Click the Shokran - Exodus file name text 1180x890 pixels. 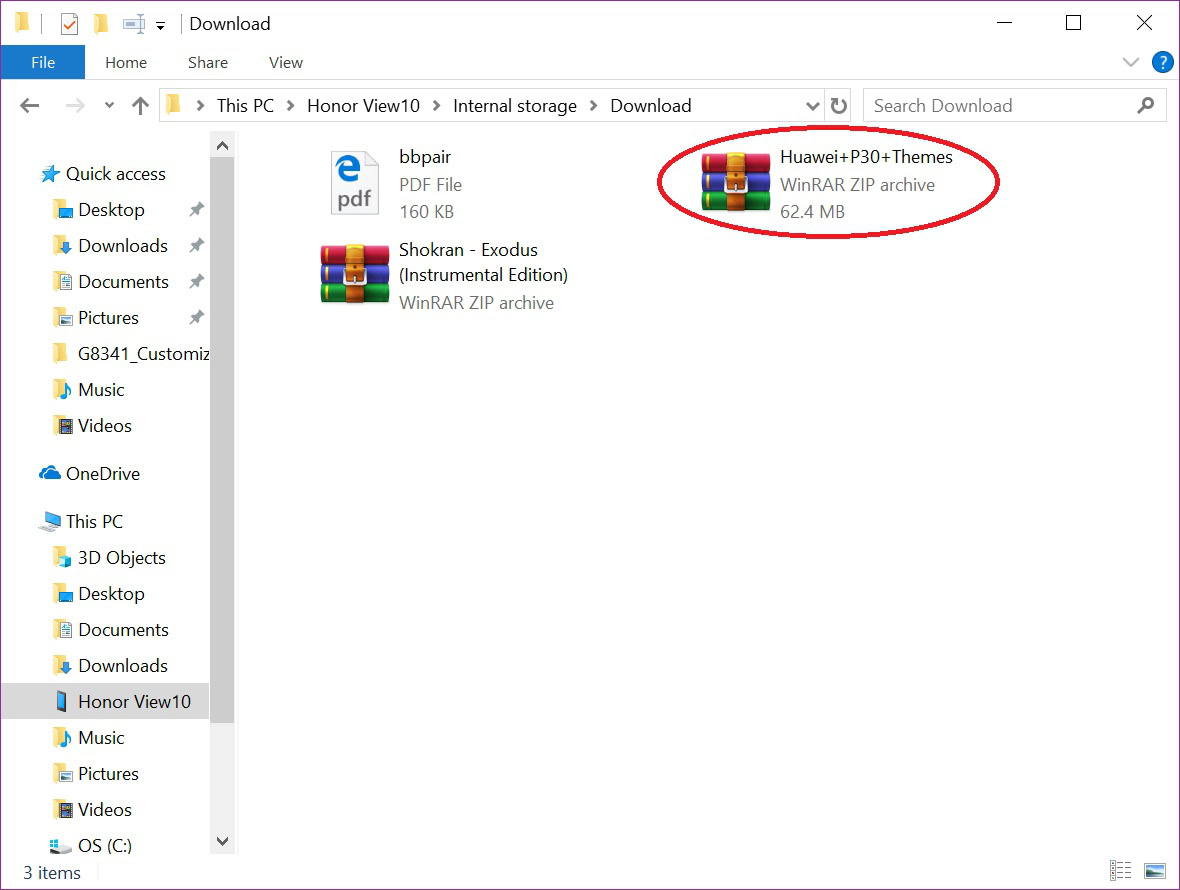[483, 263]
